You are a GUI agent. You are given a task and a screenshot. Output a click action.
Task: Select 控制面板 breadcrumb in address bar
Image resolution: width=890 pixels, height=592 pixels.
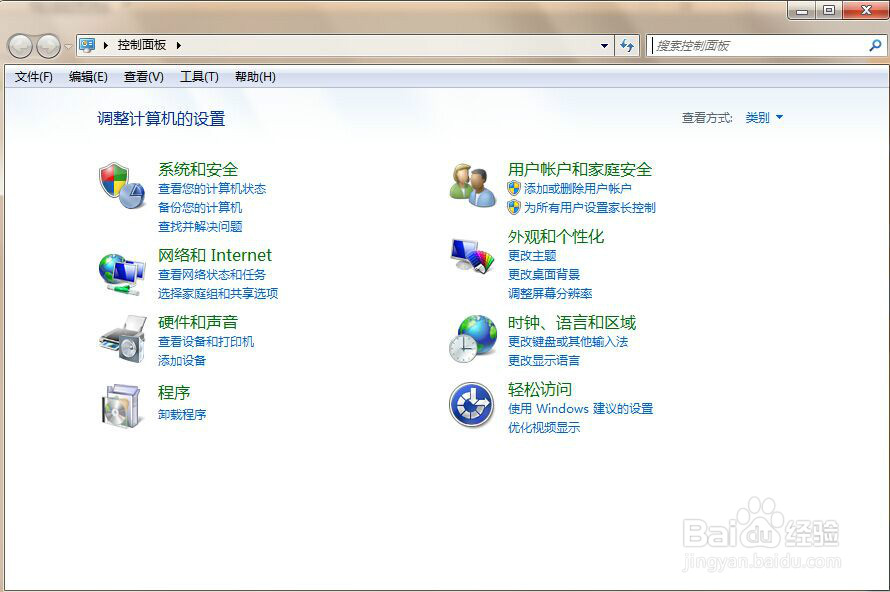(141, 45)
